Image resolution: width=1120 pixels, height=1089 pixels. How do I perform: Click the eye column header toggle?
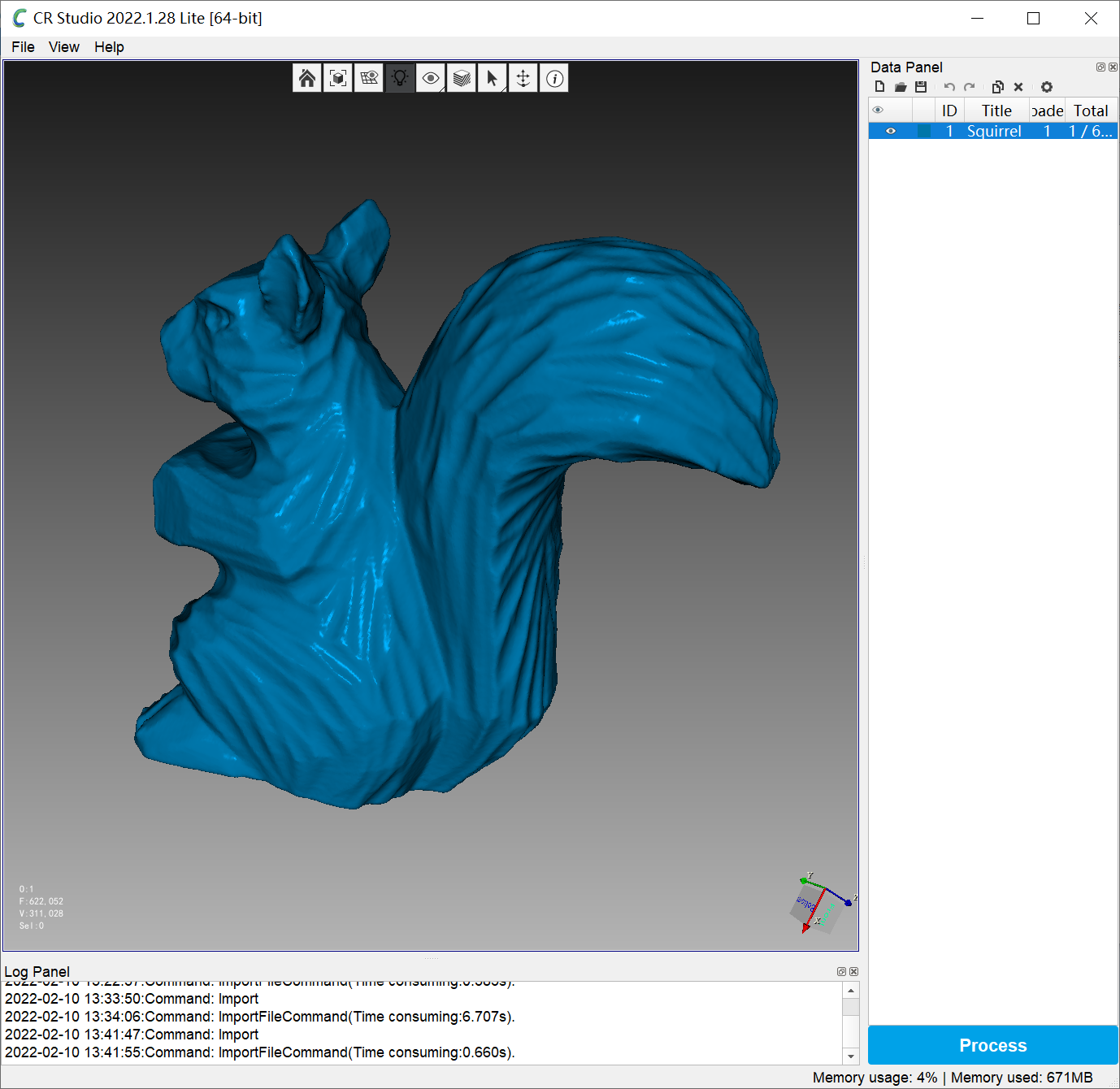pos(877,109)
